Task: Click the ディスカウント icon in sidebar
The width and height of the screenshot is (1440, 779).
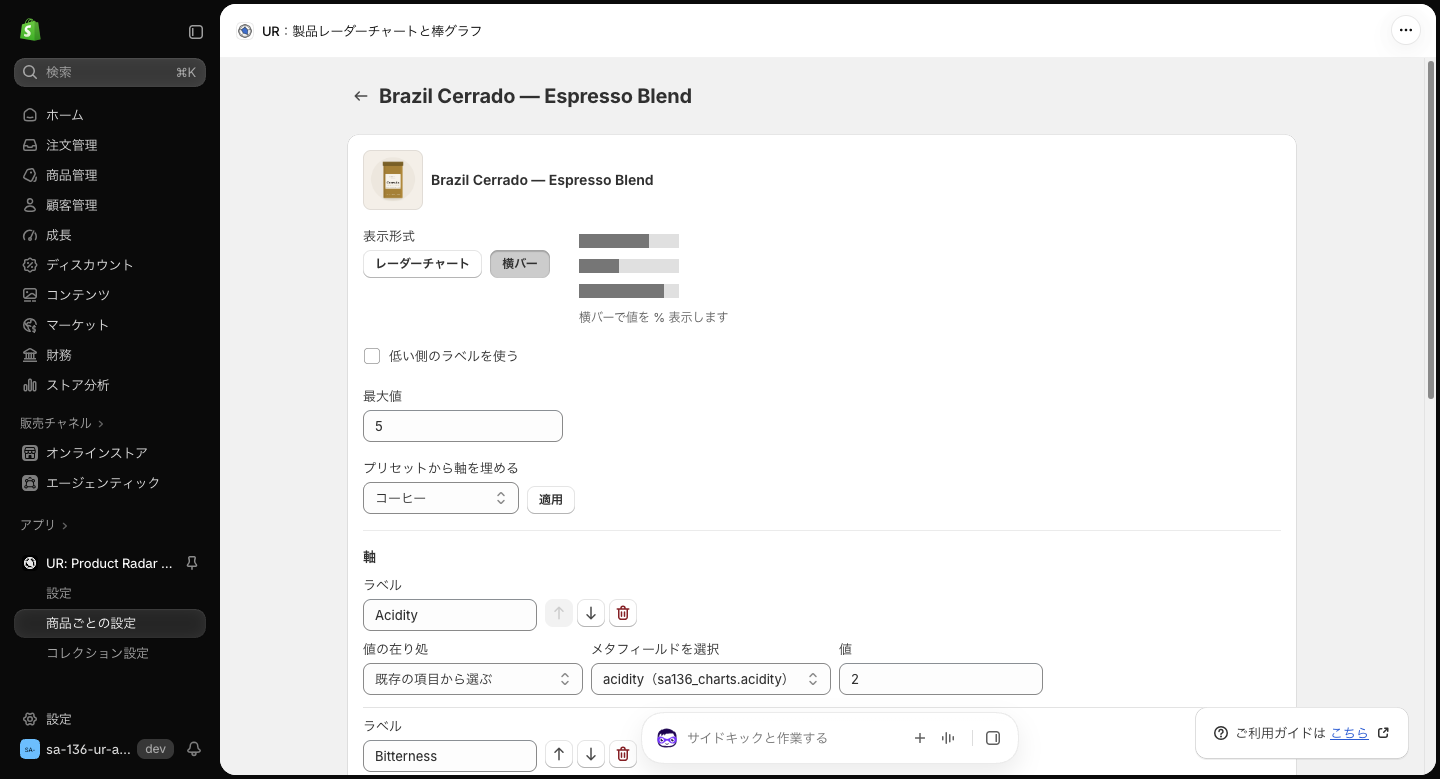Action: pyautogui.click(x=30, y=265)
